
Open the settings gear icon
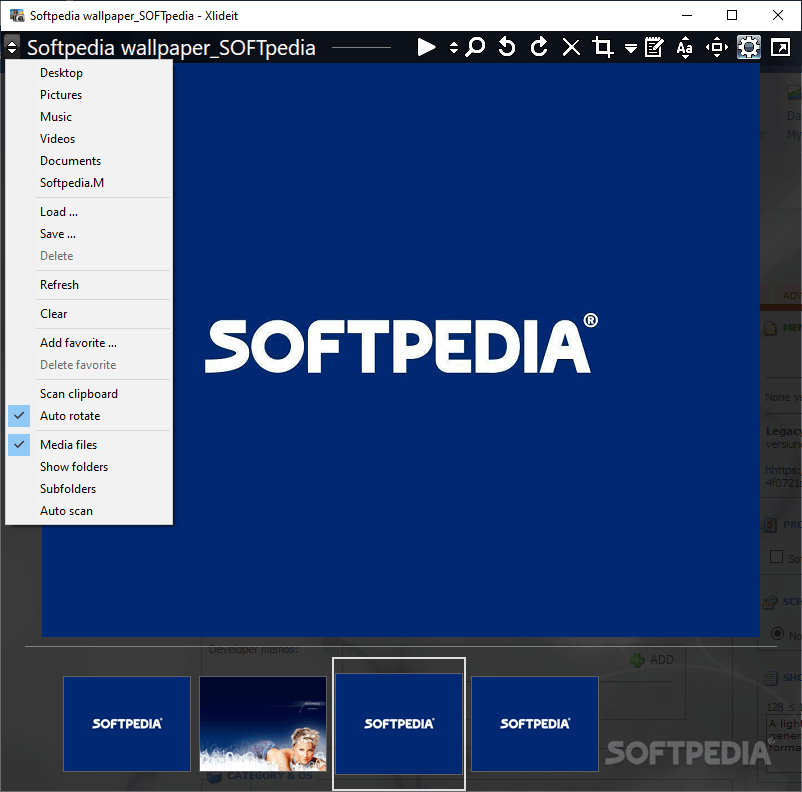pyautogui.click(x=748, y=47)
